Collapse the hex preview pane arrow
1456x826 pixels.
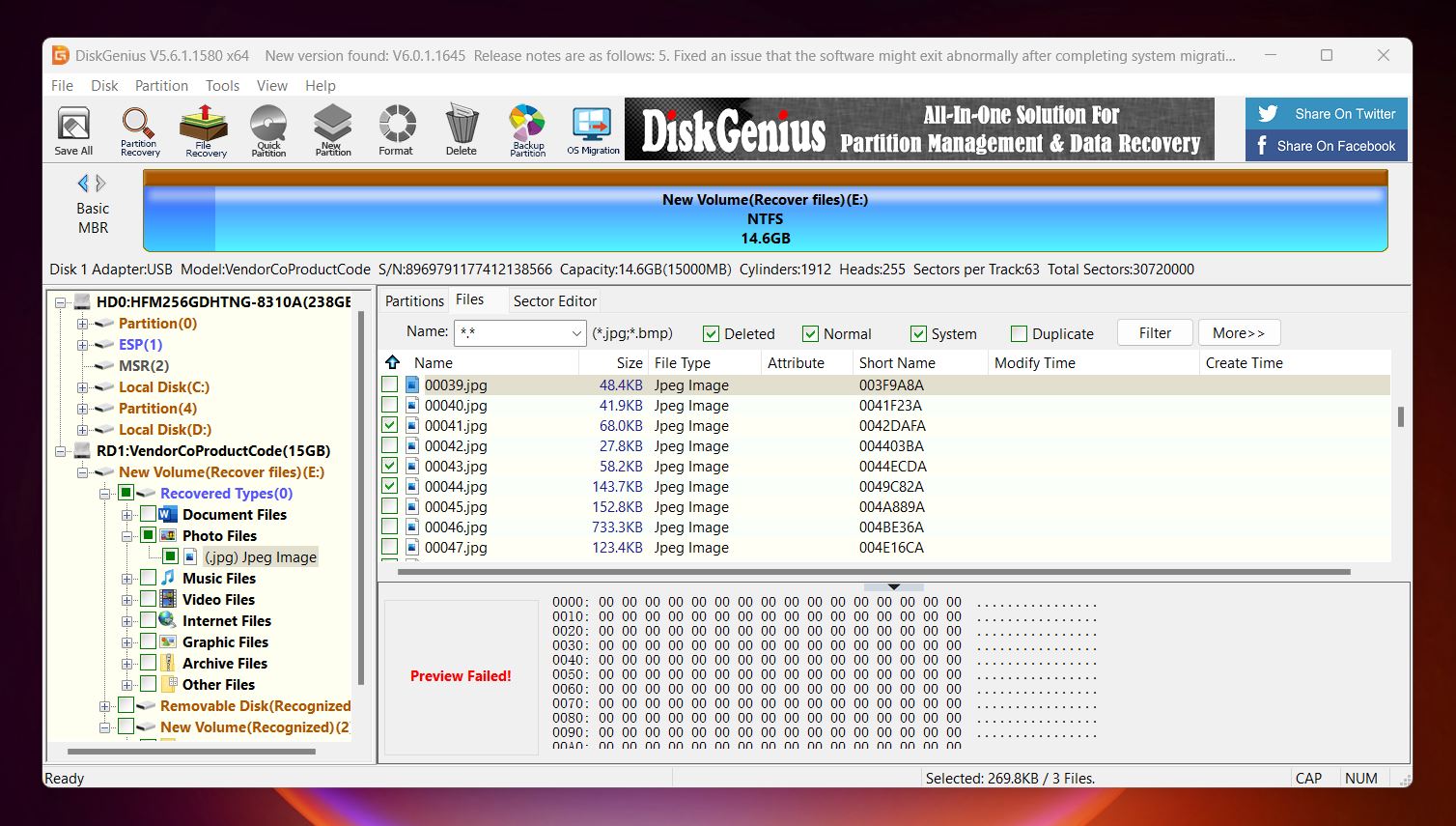(893, 586)
